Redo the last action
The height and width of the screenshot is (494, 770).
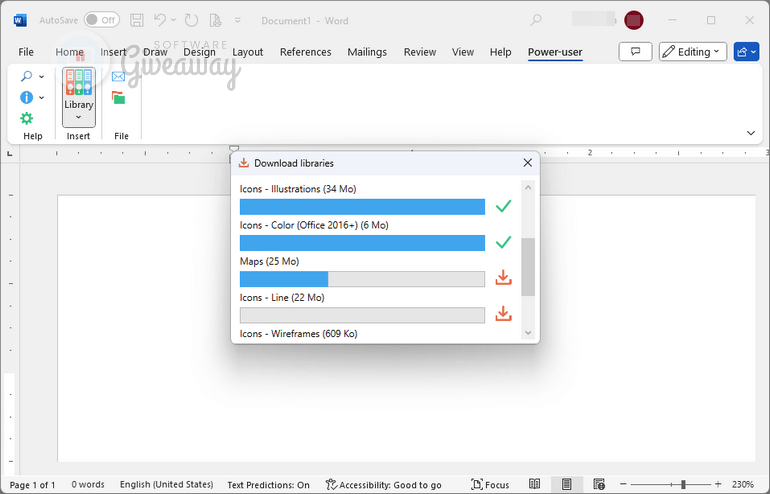coord(191,20)
